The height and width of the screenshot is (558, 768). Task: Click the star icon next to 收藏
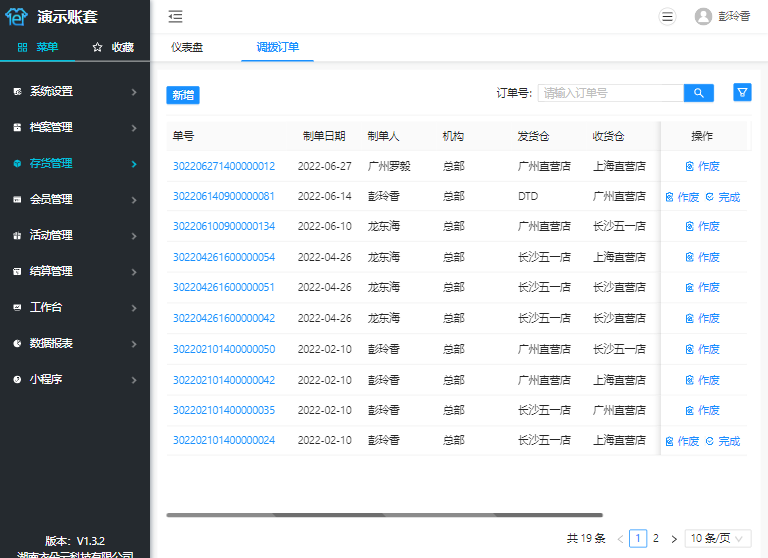97,47
